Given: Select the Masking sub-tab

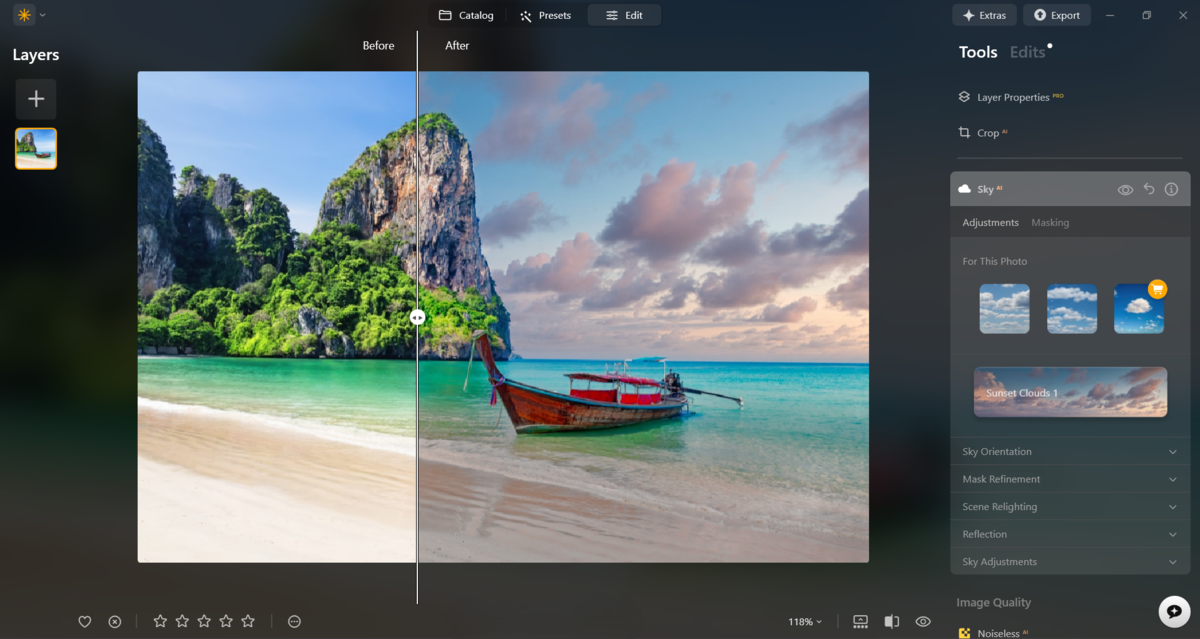Looking at the screenshot, I should [1050, 223].
